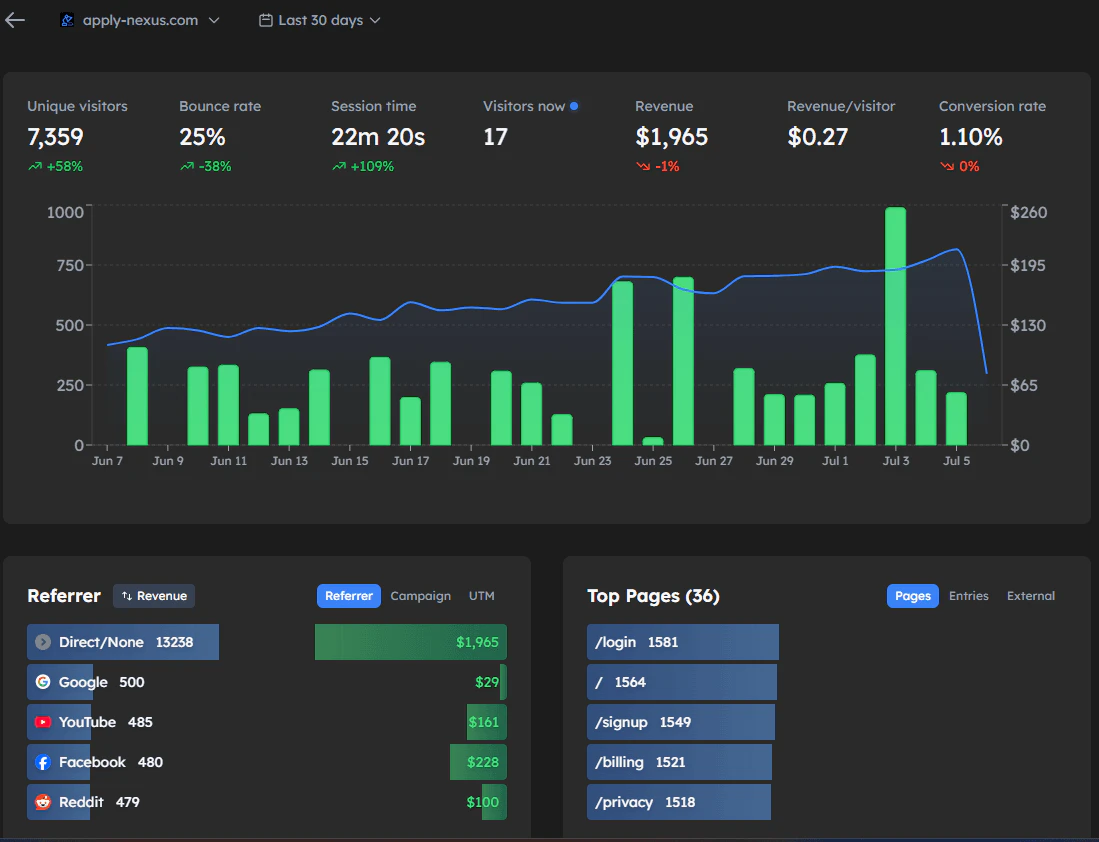Click the Facebook referrer icon
The image size is (1099, 842).
pyautogui.click(x=42, y=762)
